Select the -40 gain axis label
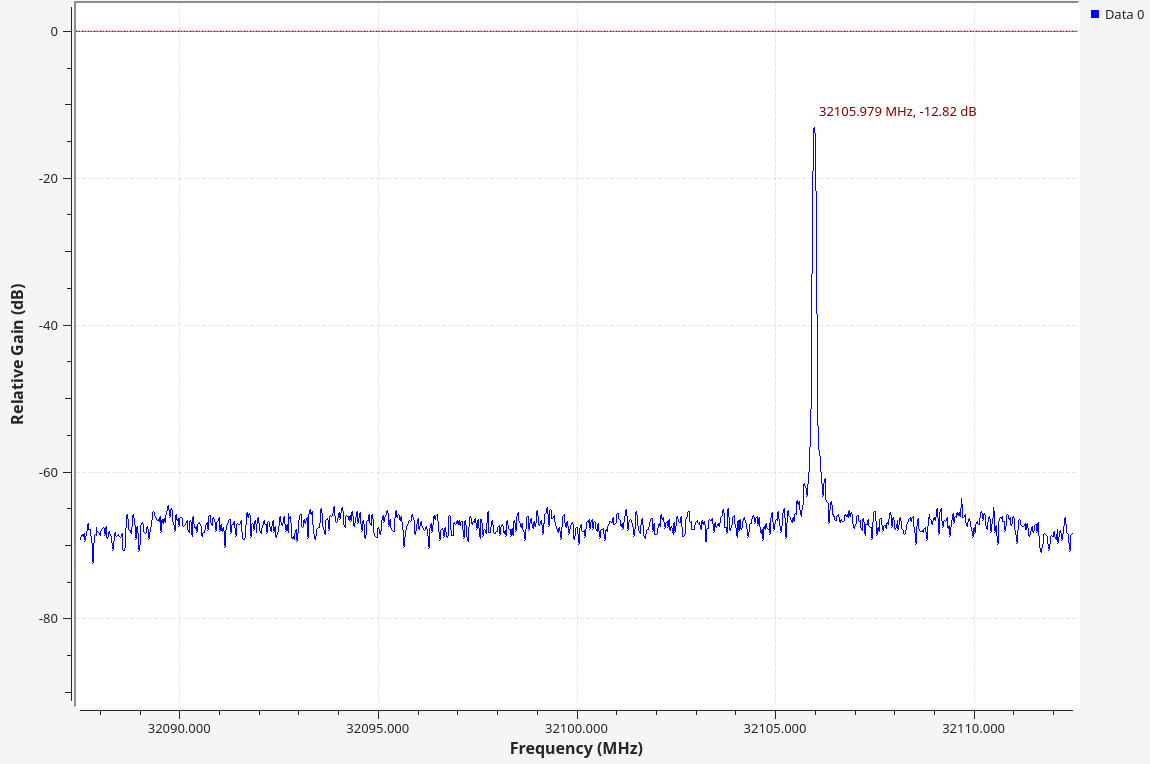The image size is (1150, 764). (x=47, y=325)
